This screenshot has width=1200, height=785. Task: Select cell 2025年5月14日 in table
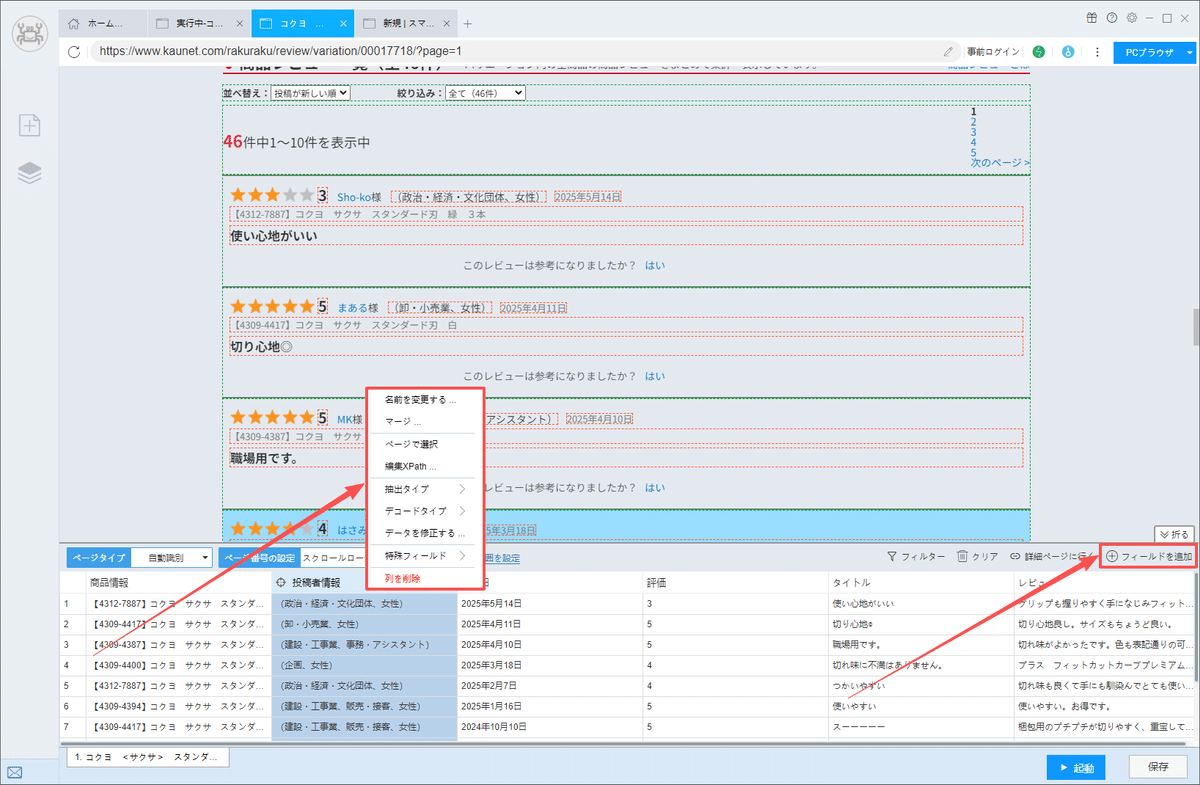(x=548, y=604)
